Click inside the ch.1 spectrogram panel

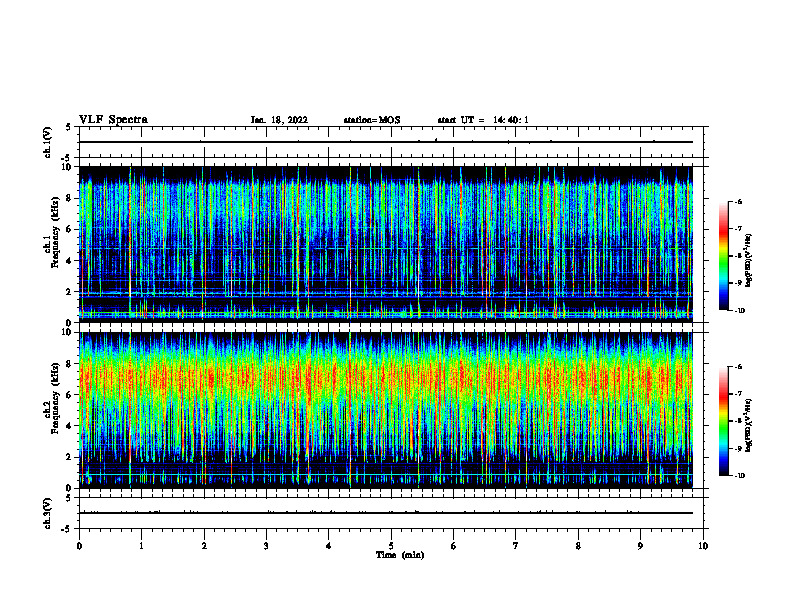click(385, 244)
